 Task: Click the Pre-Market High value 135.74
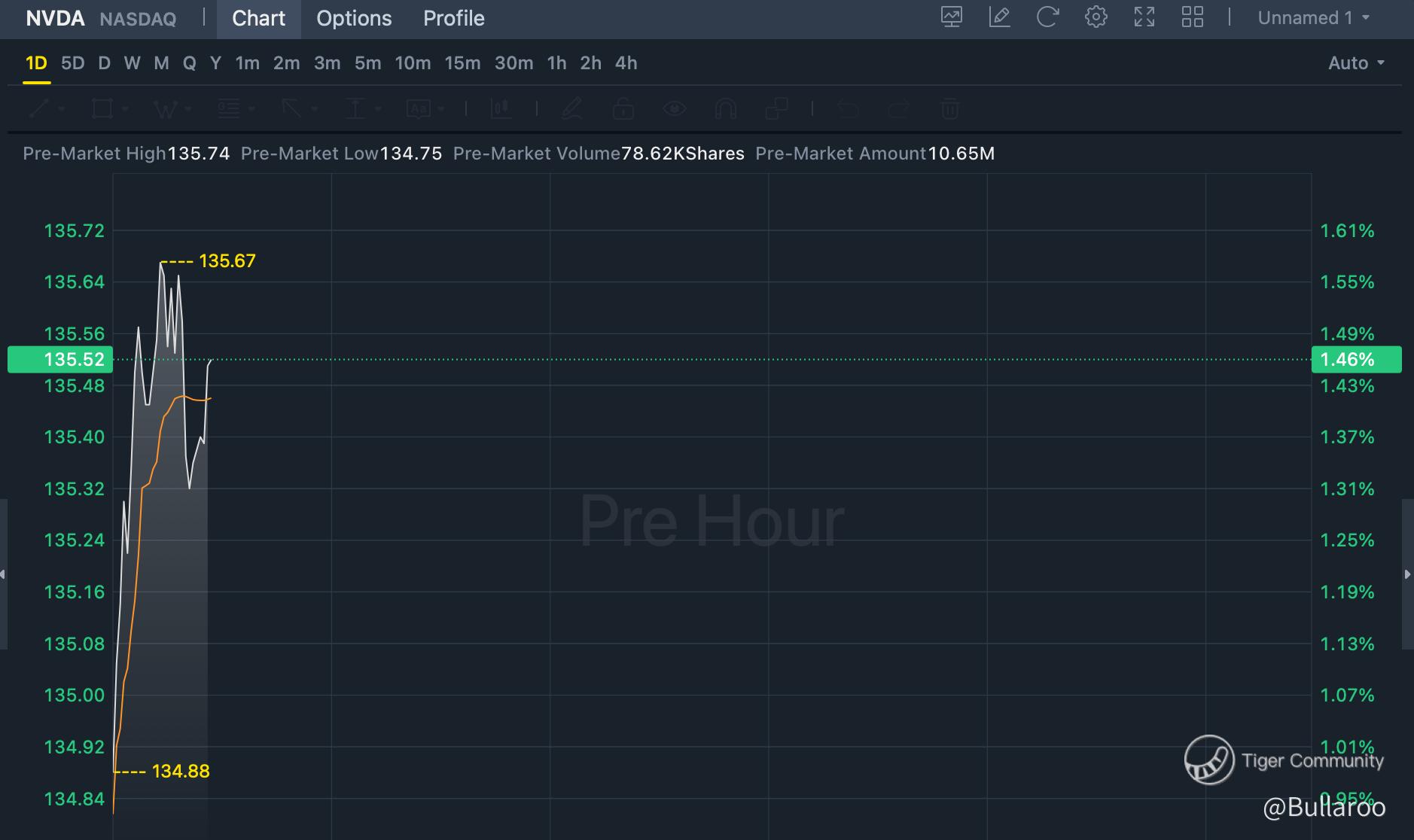point(199,154)
